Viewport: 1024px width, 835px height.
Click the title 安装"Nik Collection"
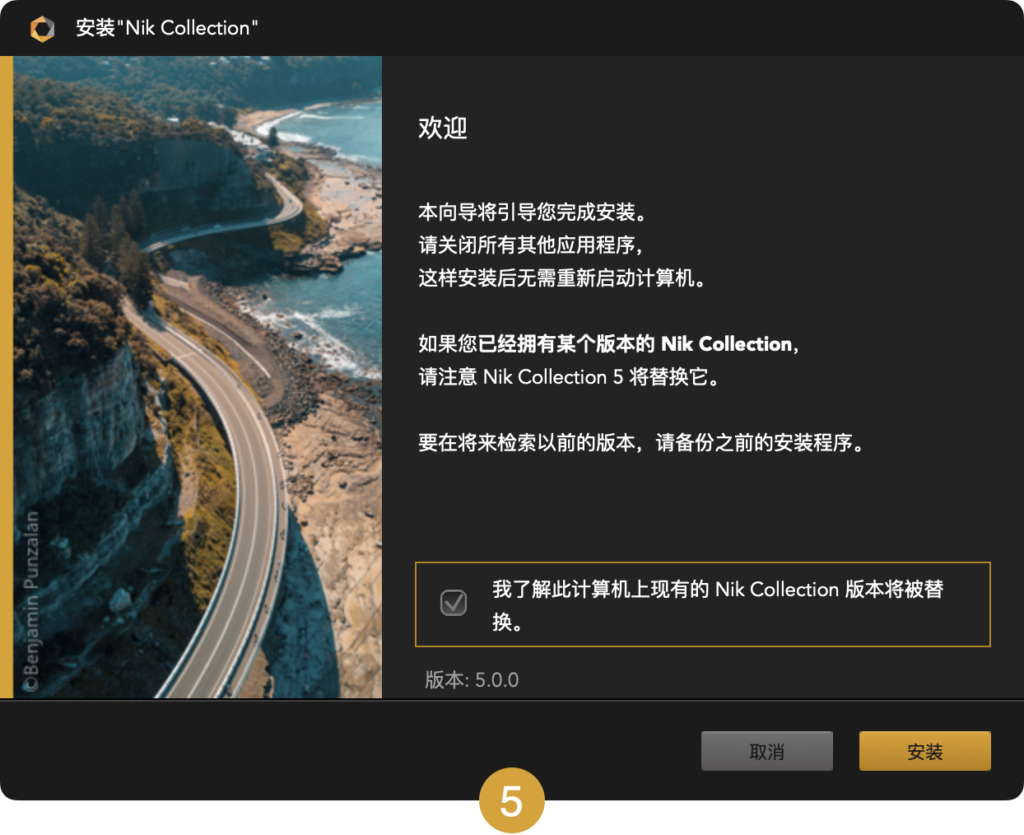tap(167, 28)
